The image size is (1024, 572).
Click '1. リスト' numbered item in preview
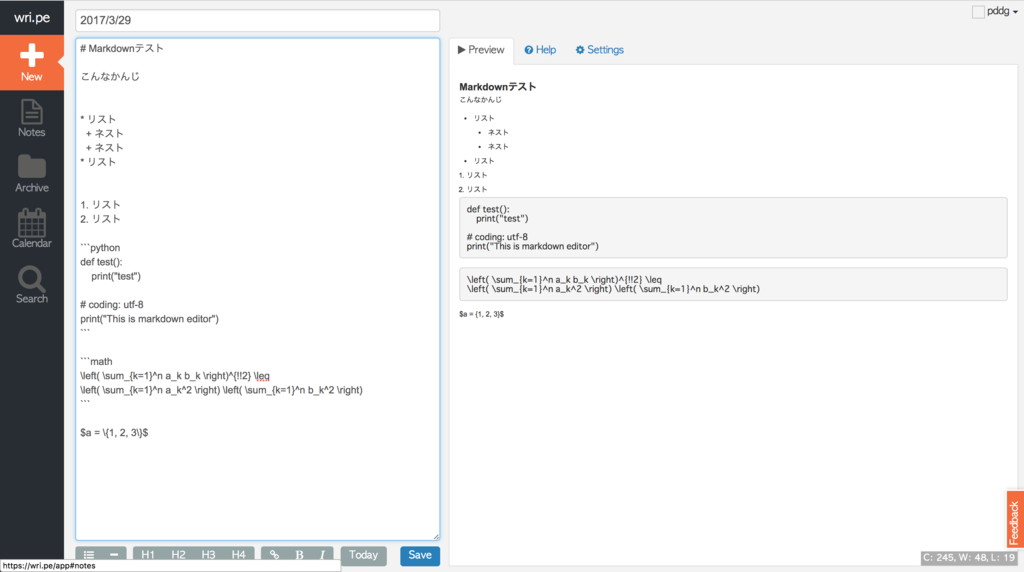point(473,175)
